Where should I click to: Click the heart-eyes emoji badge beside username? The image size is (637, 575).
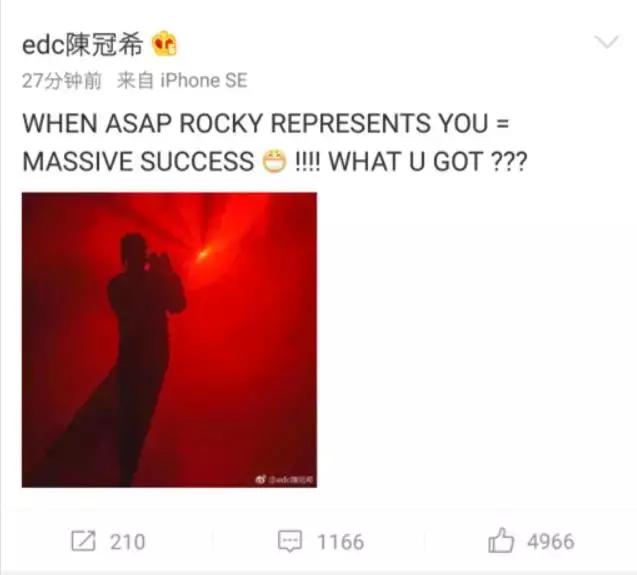pos(165,43)
